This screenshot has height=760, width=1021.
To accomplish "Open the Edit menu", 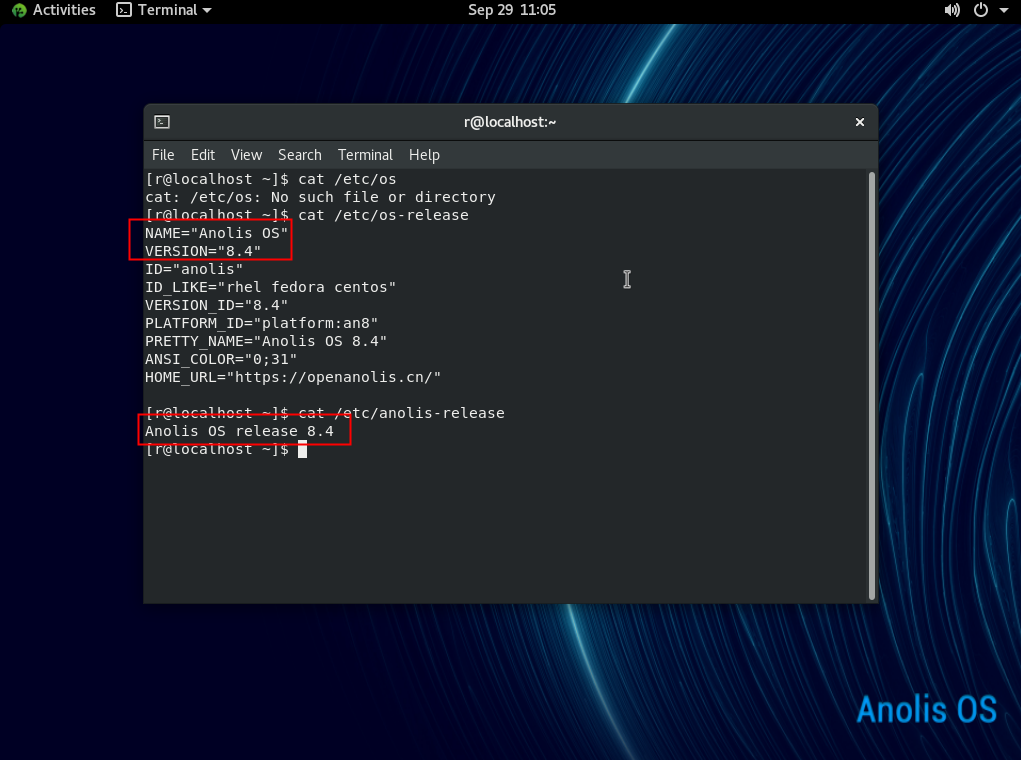I will [x=203, y=155].
